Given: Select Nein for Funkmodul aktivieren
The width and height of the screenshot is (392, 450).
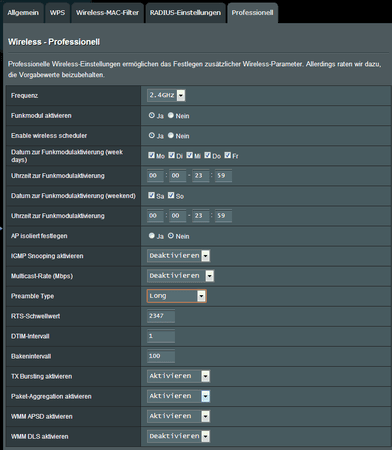Looking at the screenshot, I should point(171,115).
